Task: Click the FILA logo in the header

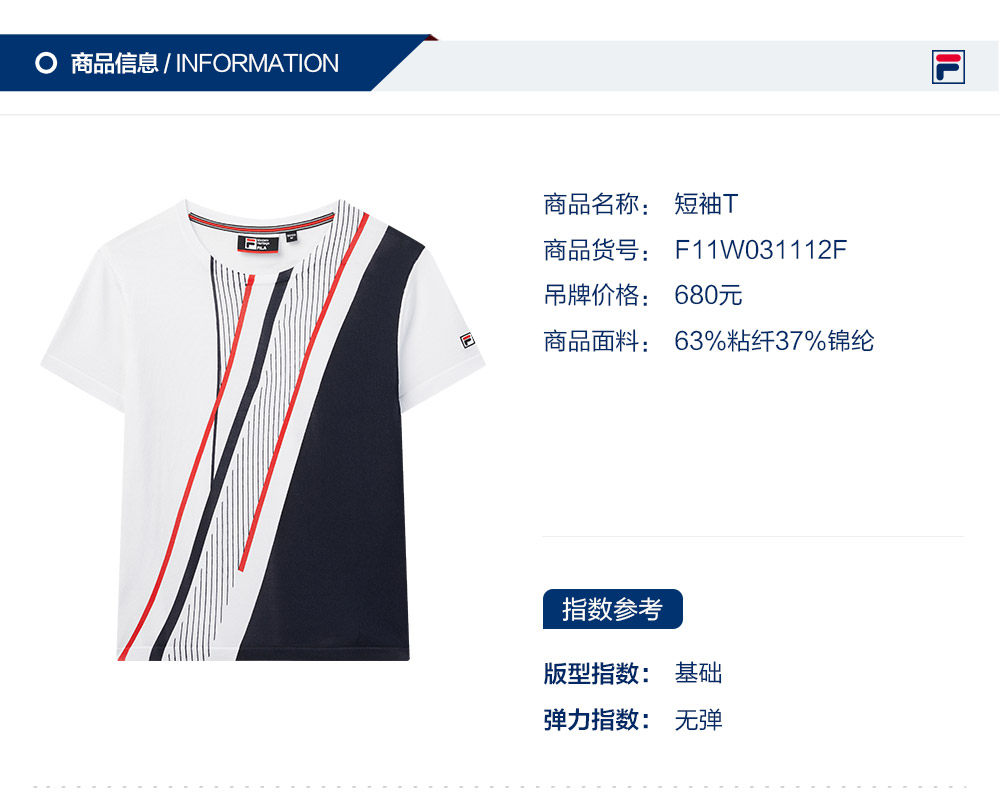Action: click(x=948, y=67)
